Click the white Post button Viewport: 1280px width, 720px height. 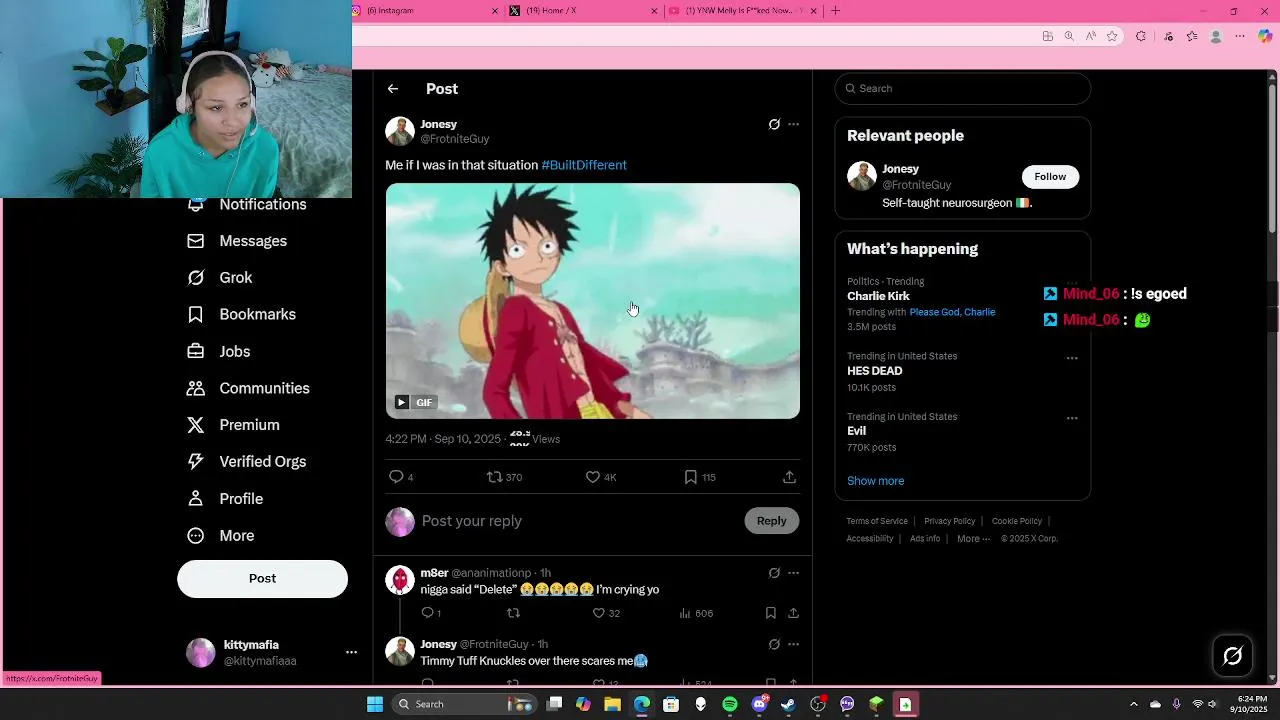(262, 579)
